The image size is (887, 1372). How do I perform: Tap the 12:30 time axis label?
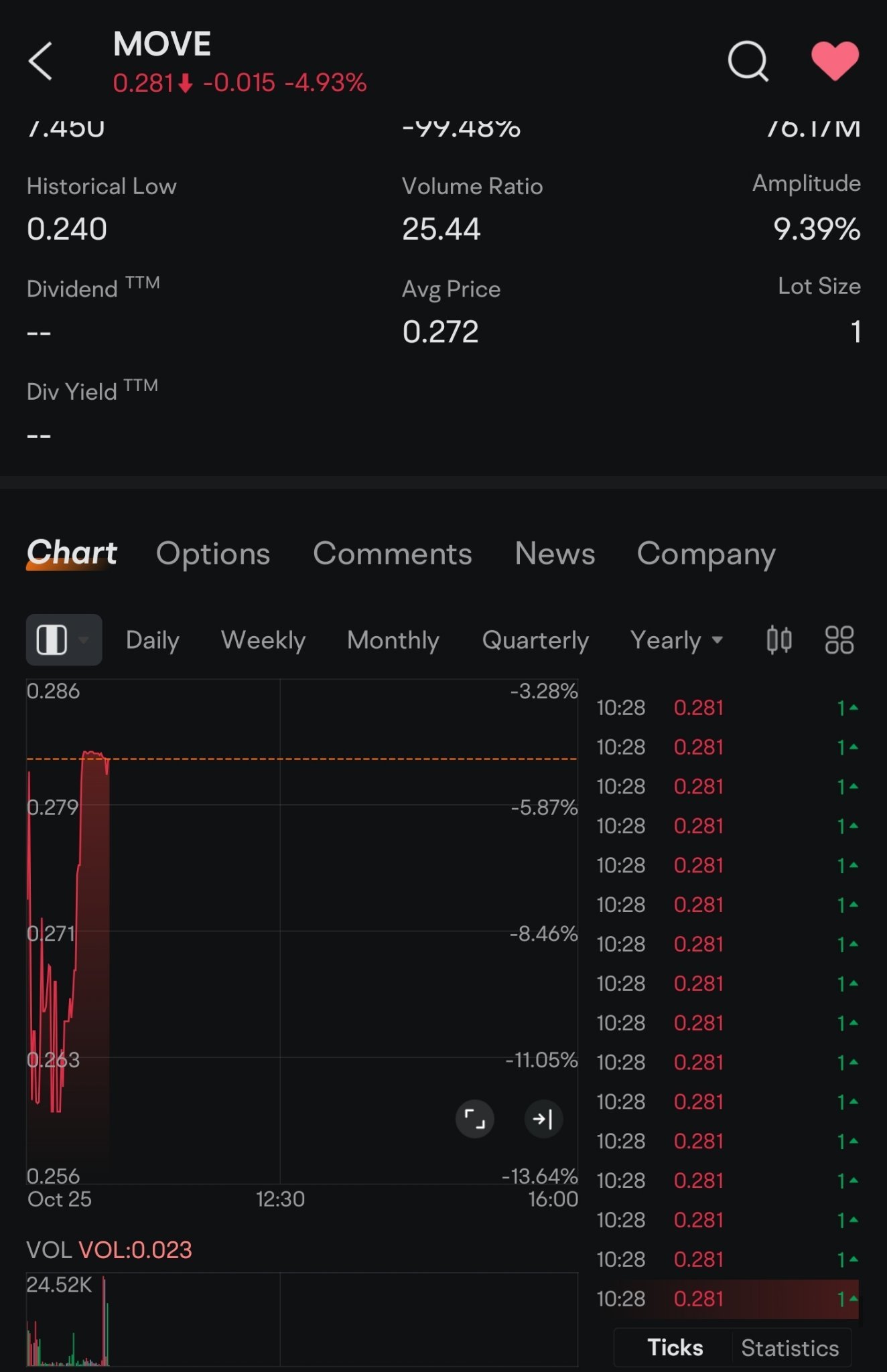[x=280, y=1199]
